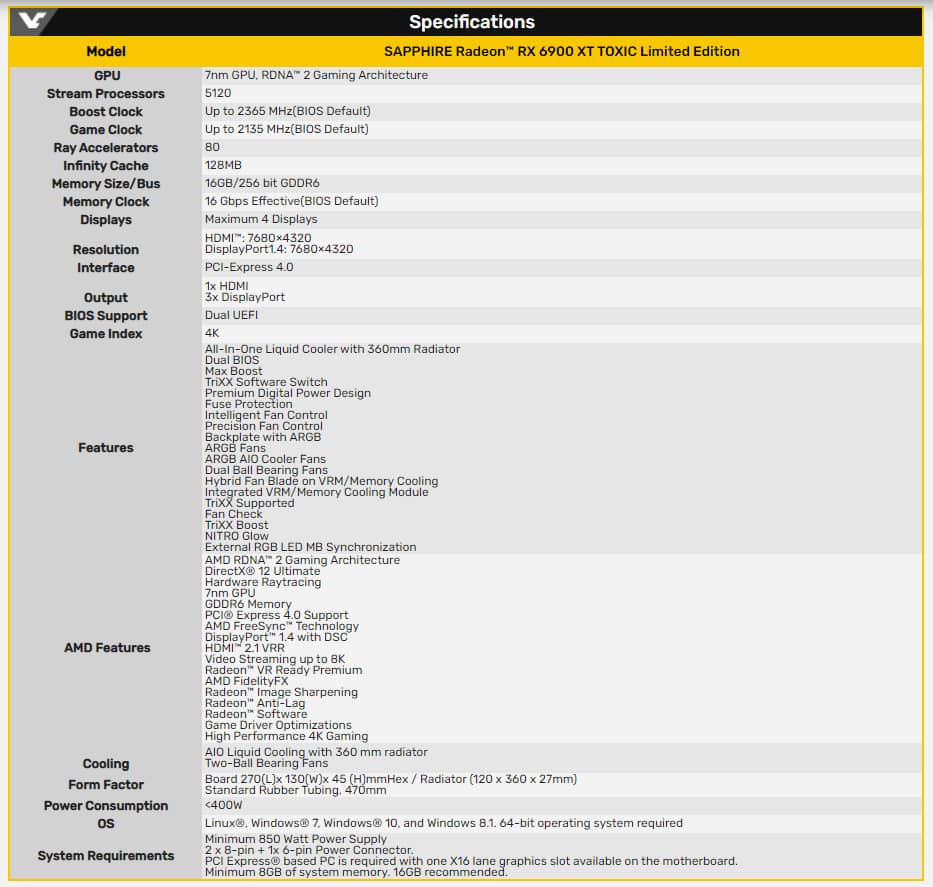Viewport: 933px width, 887px height.
Task: Click AIO Liquid Cooling with 360 mm radiator
Action: point(316,753)
